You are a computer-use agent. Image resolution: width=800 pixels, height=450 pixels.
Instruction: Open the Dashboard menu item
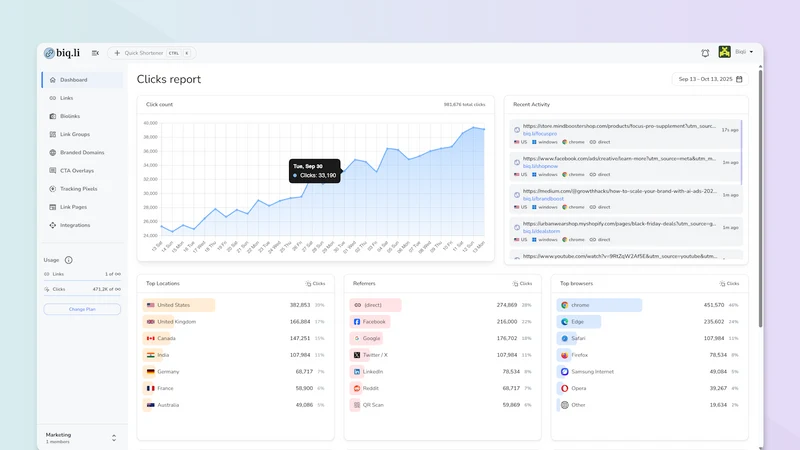[82, 80]
